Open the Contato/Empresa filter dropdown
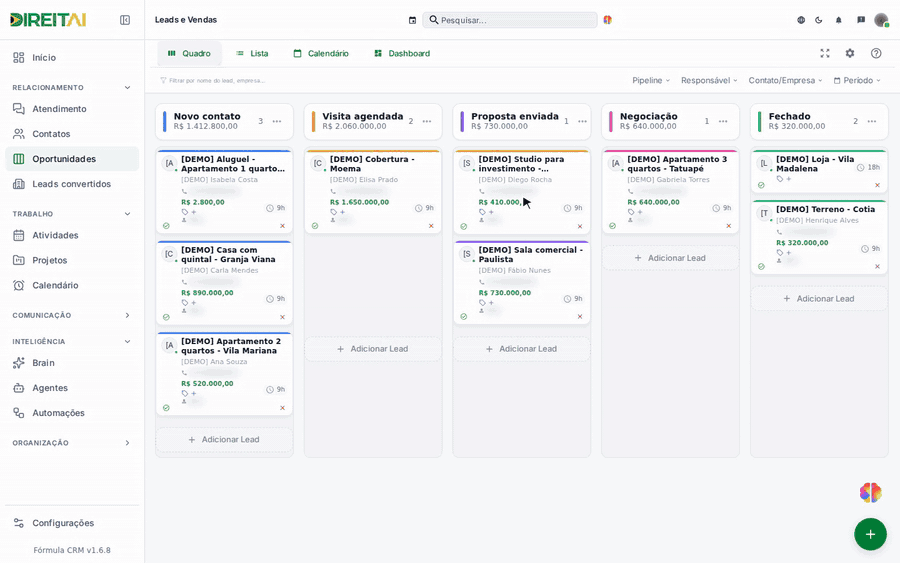 point(785,80)
